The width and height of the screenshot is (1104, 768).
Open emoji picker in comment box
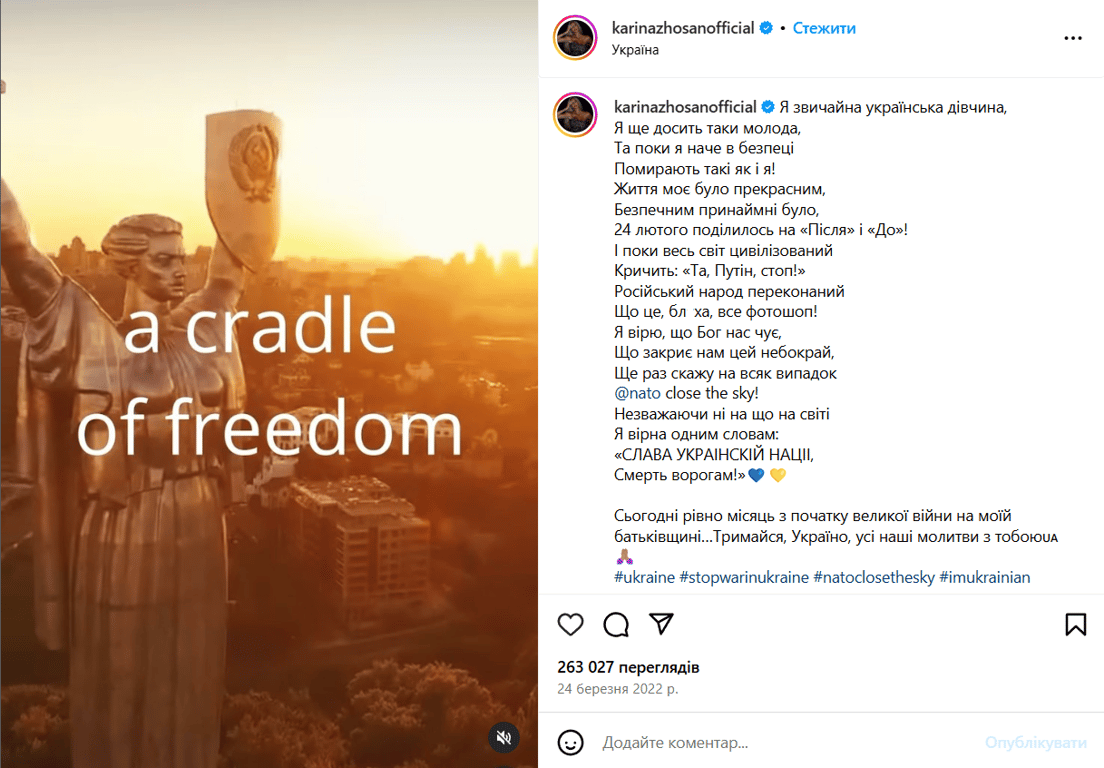pos(570,743)
